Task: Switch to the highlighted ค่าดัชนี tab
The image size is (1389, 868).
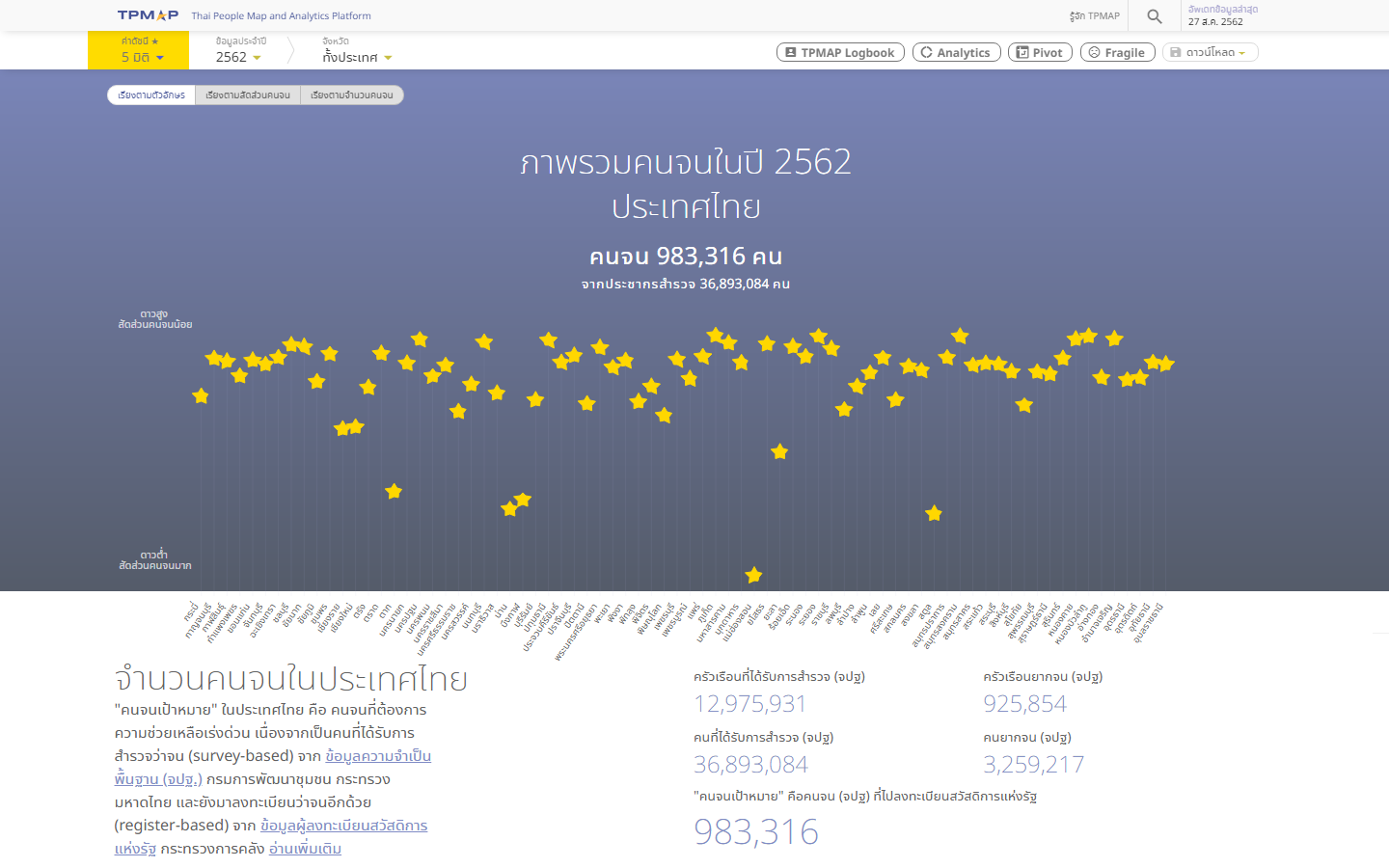Action: coord(141,50)
